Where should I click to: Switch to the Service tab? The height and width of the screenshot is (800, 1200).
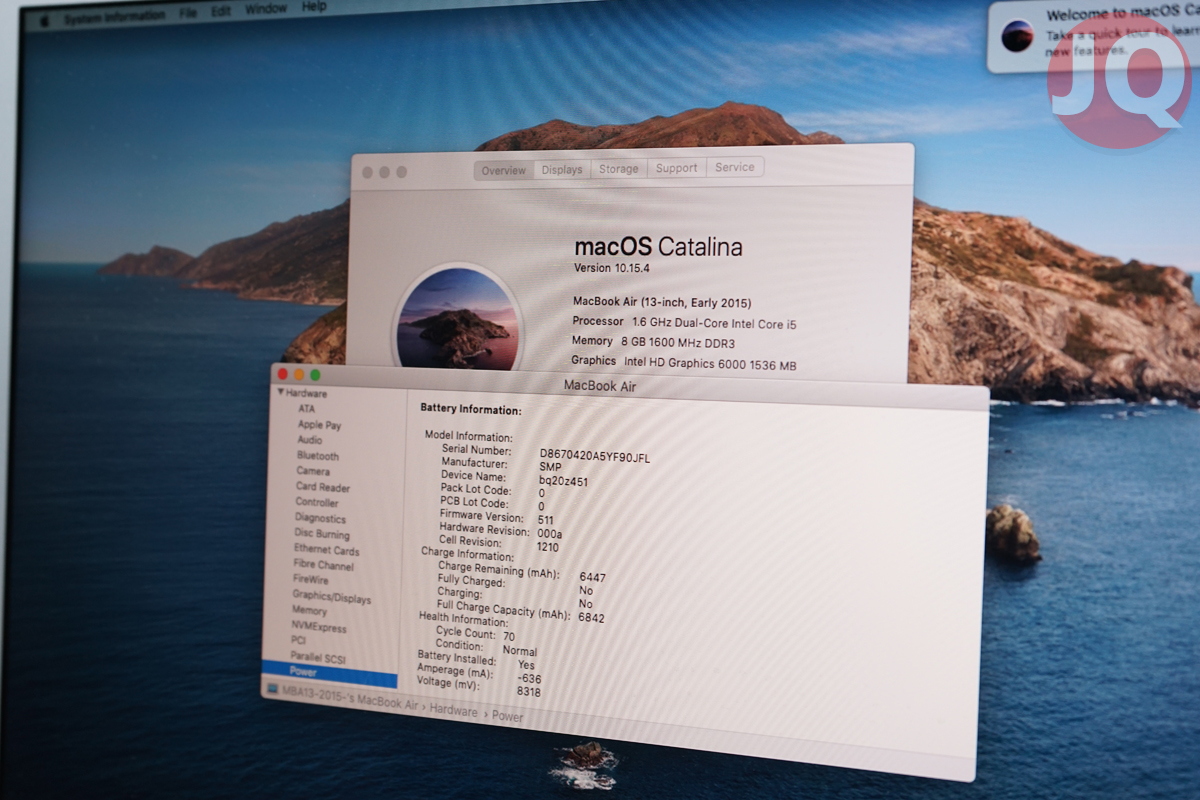point(735,167)
